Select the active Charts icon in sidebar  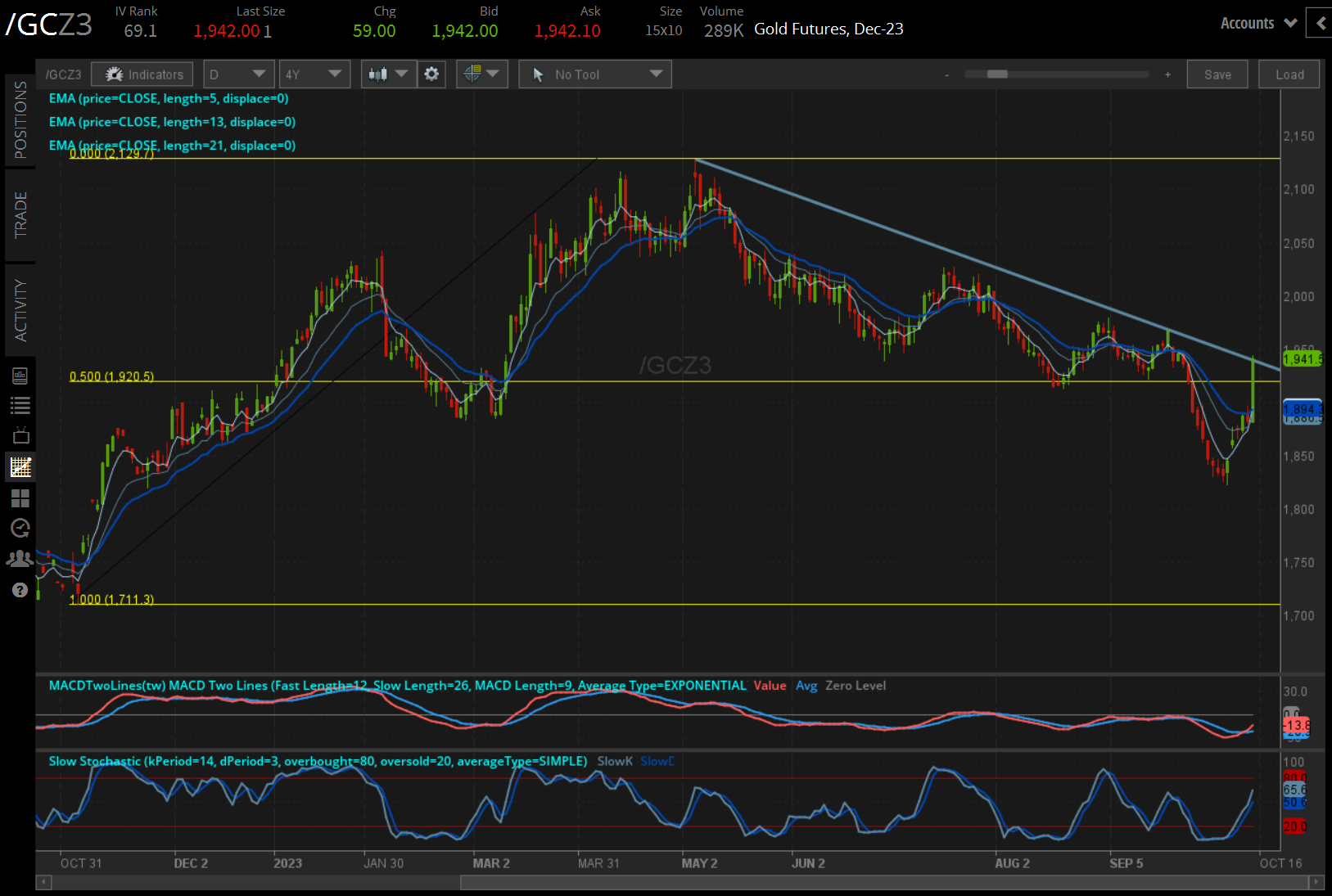point(20,466)
